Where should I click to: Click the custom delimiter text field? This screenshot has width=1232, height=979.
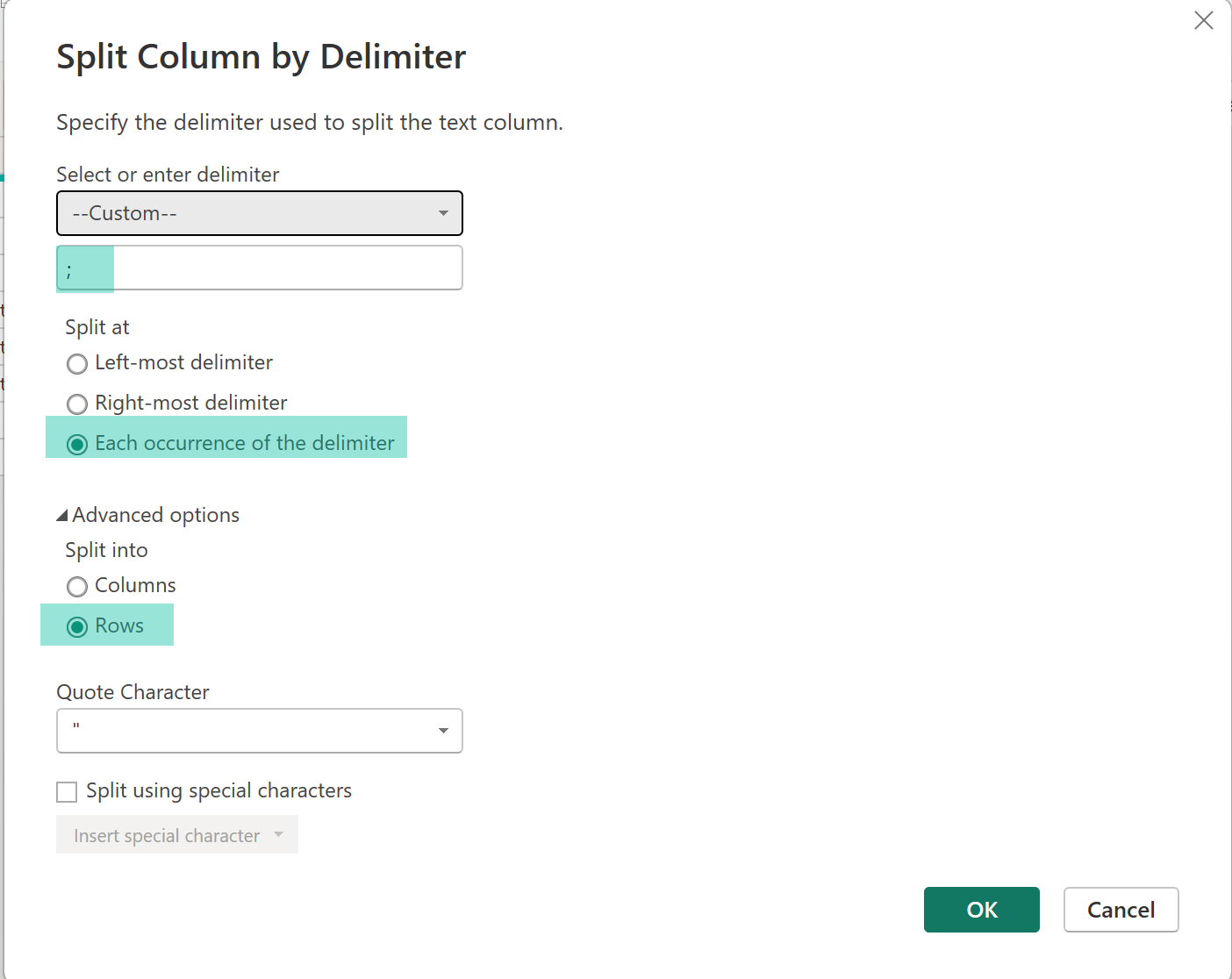coord(260,268)
